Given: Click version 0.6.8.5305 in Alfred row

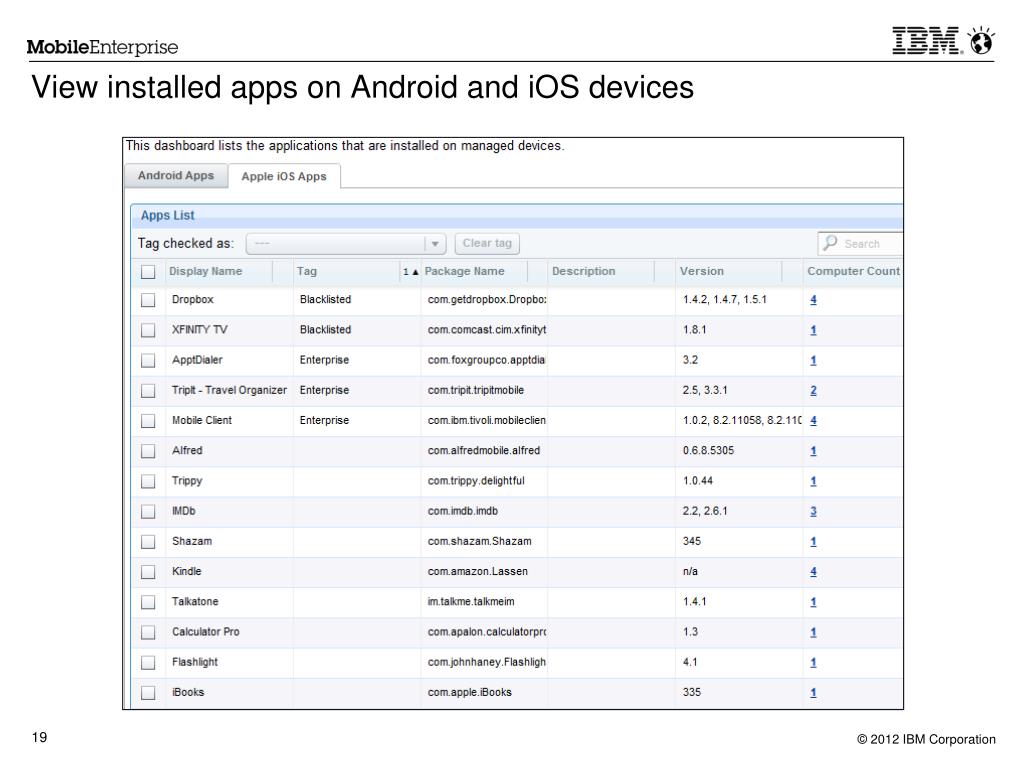Looking at the screenshot, I should (x=709, y=451).
